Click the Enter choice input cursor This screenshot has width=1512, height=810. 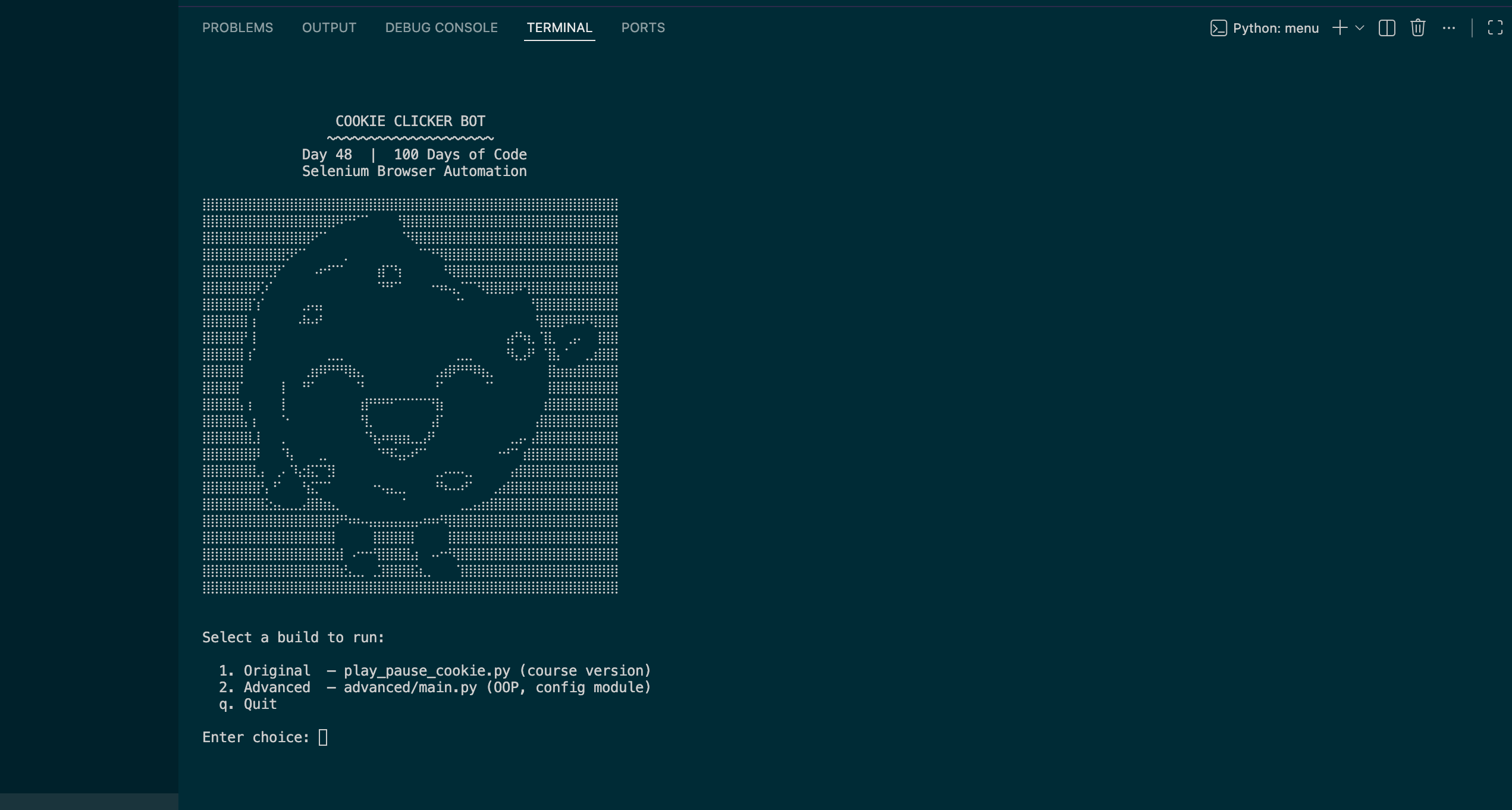point(323,737)
